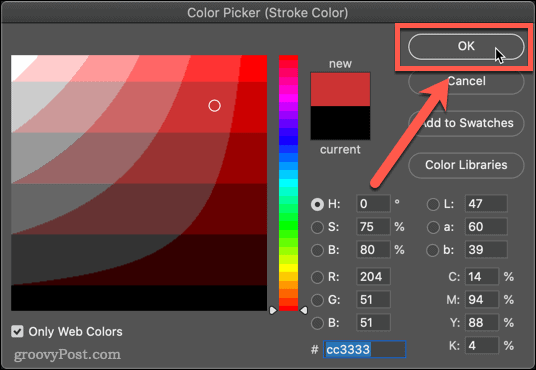Screen dimensions: 536x370
Task: Click the C cyan field showing 14
Action: tap(481, 277)
